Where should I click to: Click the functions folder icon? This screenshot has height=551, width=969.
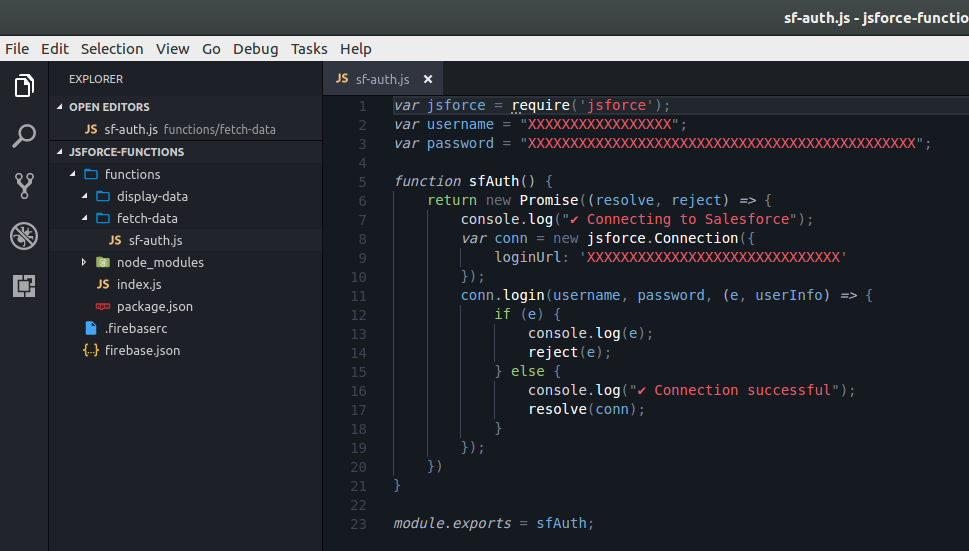91,174
